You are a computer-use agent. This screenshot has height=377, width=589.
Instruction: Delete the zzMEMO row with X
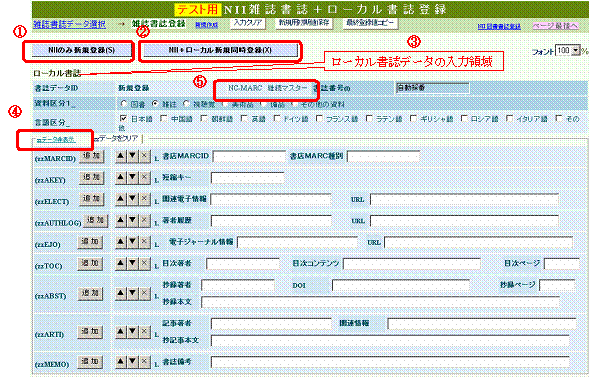[x=144, y=362]
